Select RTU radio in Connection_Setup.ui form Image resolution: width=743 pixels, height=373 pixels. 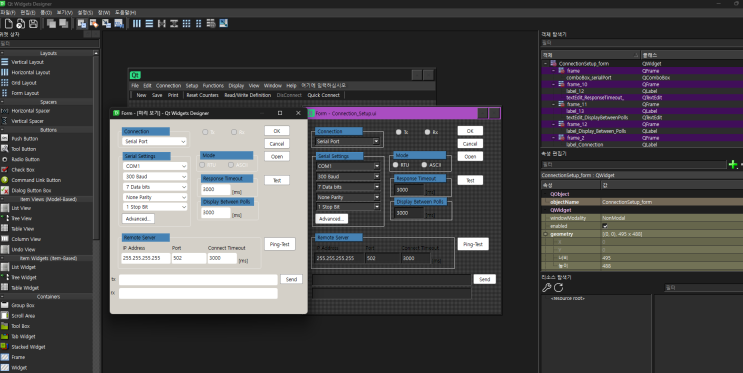tap(395, 165)
